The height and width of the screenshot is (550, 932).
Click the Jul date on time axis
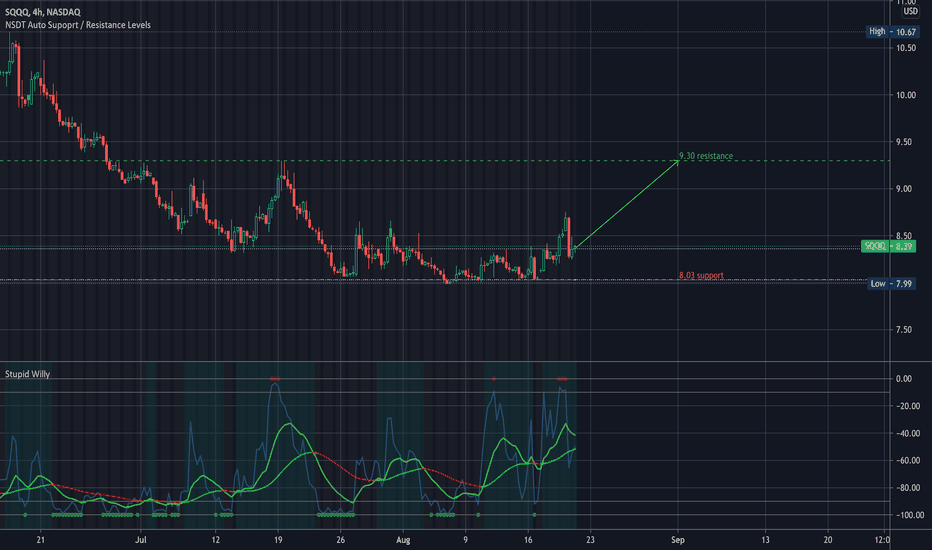141,540
